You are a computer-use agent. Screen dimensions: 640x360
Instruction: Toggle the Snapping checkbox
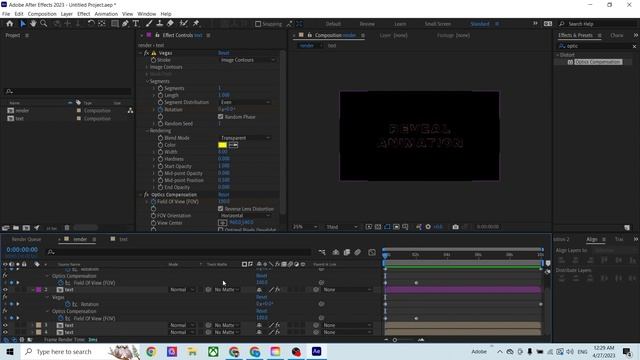click(x=258, y=24)
